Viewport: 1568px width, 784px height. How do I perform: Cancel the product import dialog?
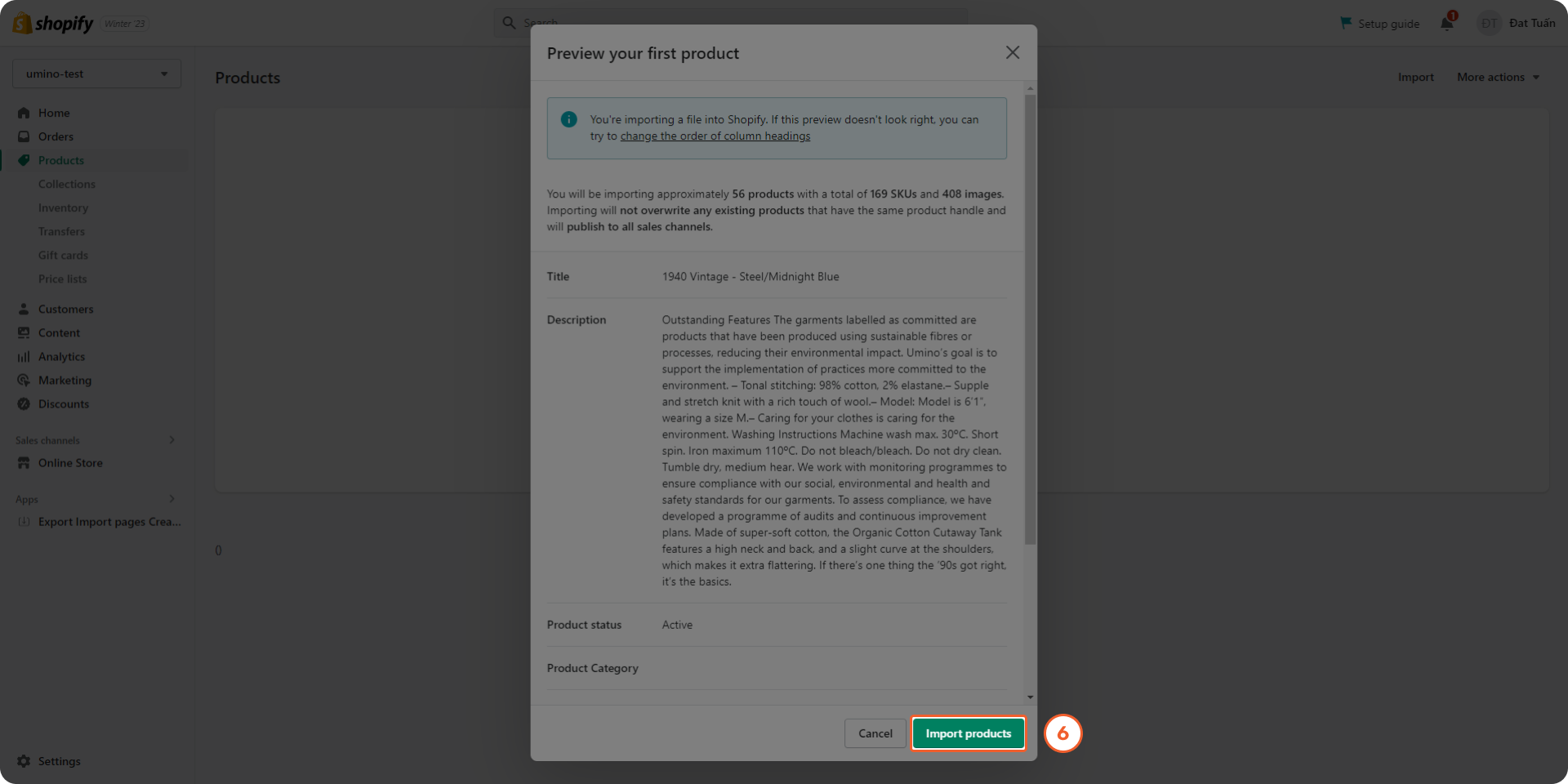tap(875, 733)
